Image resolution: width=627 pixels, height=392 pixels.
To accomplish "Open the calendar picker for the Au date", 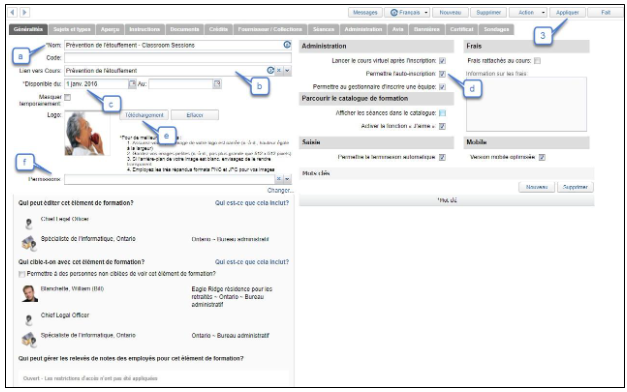I will point(217,84).
